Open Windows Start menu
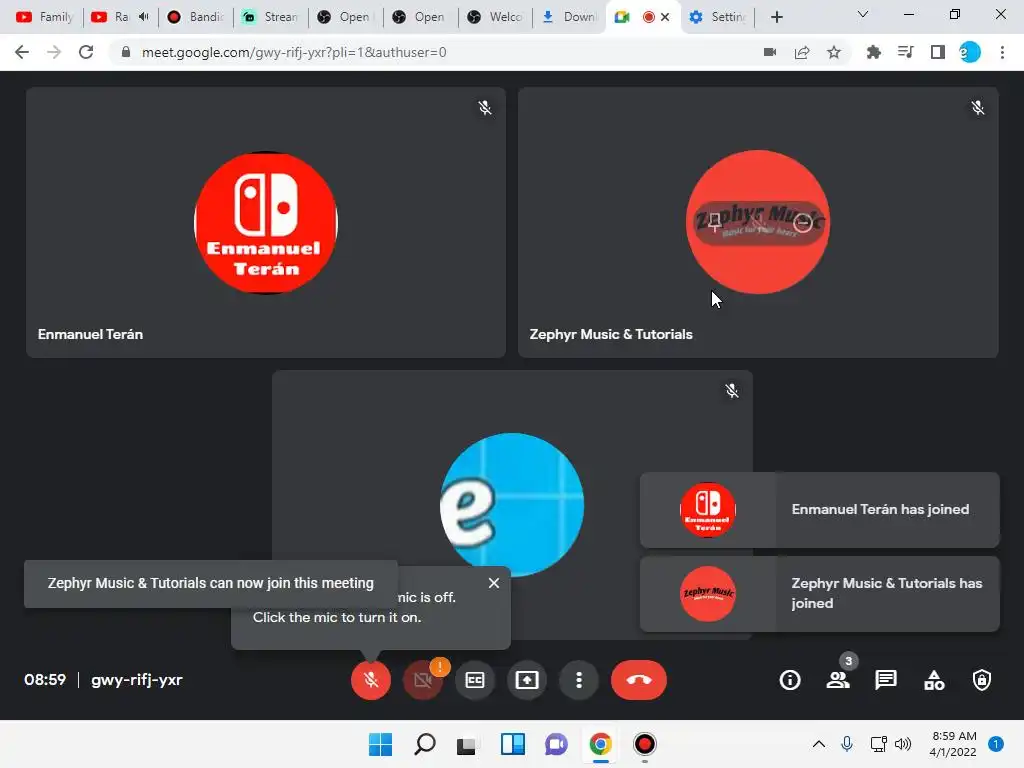Viewport: 1024px width, 768px height. 381,744
